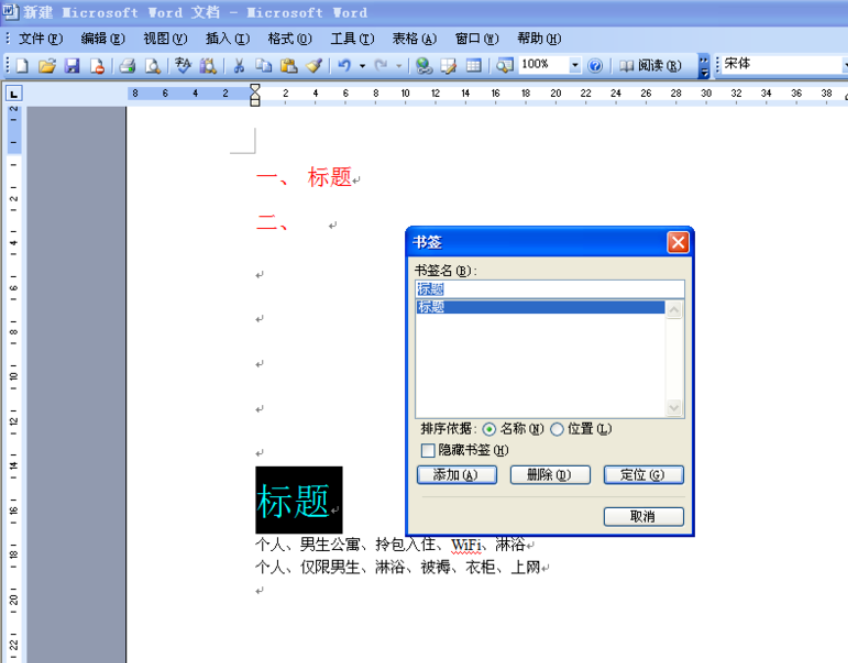Expand the toolbar options chevron beside 阅读
Image resolution: width=848 pixels, height=663 pixels.
tap(704, 66)
